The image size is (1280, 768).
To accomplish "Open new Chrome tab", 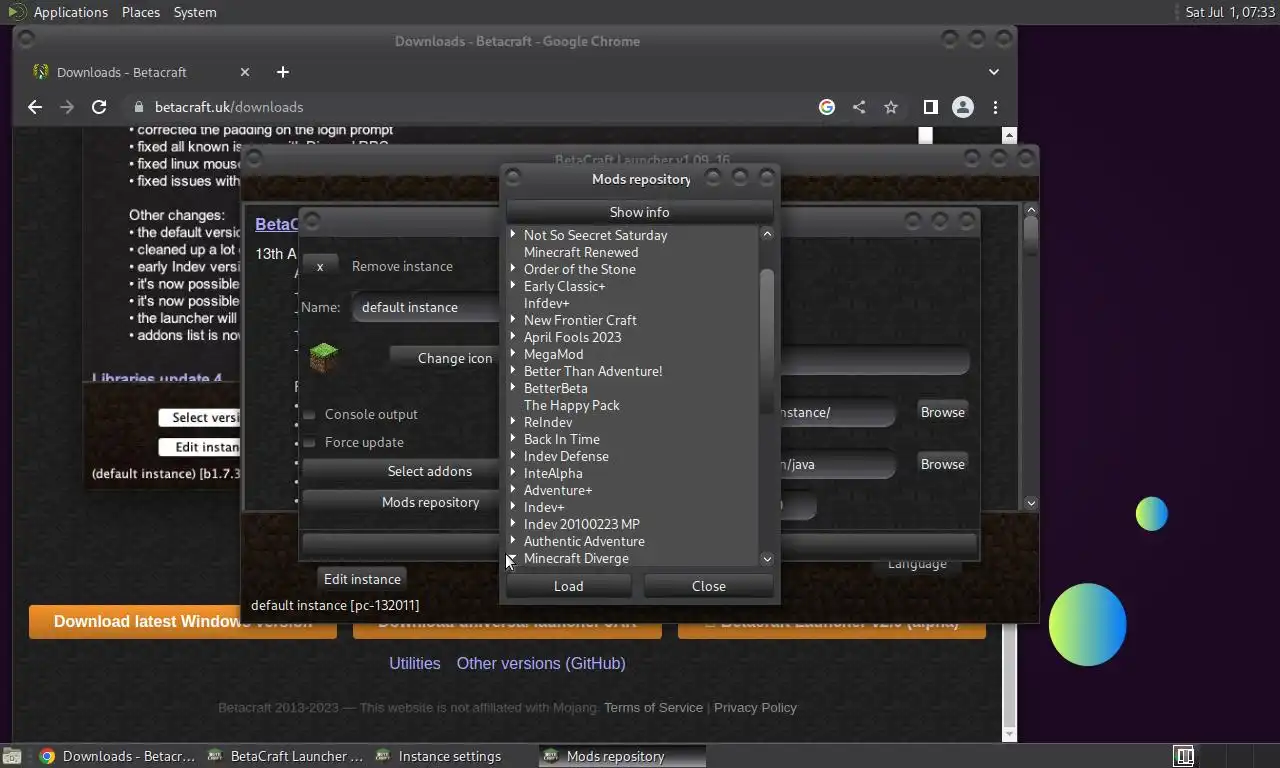I will [x=283, y=72].
